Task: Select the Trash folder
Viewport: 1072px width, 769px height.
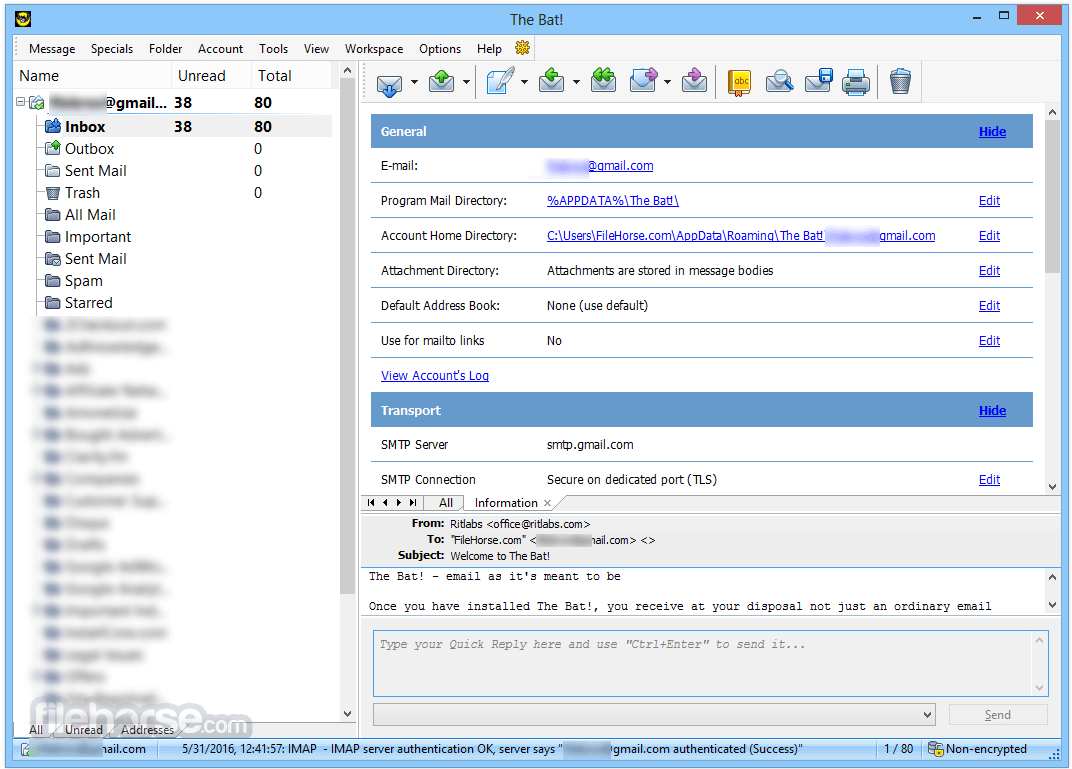Action: [x=82, y=193]
